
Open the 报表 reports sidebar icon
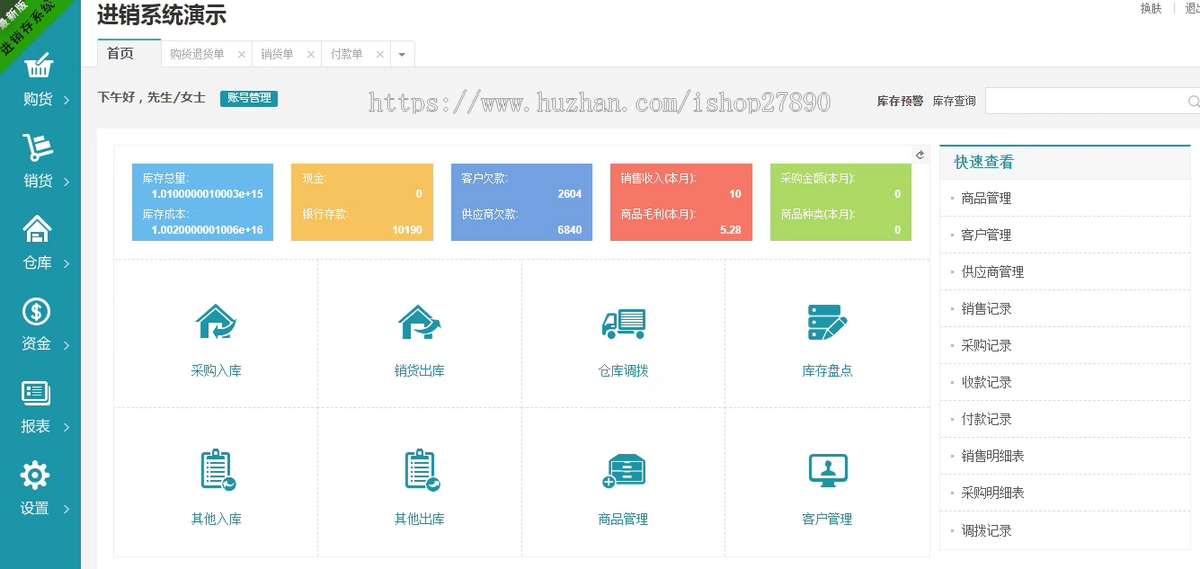pyautogui.click(x=37, y=394)
